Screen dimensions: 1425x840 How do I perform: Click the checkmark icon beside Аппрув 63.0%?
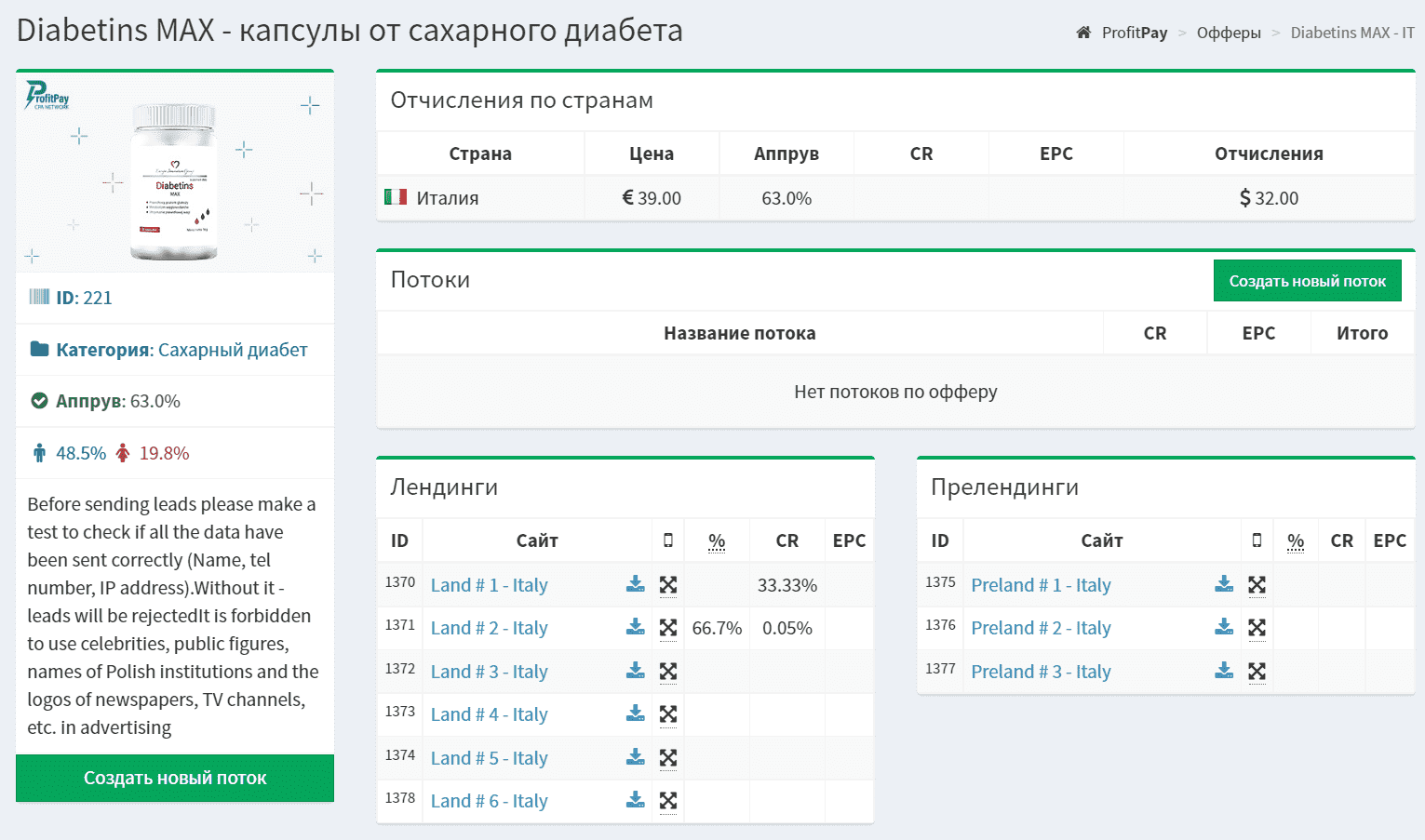39,401
